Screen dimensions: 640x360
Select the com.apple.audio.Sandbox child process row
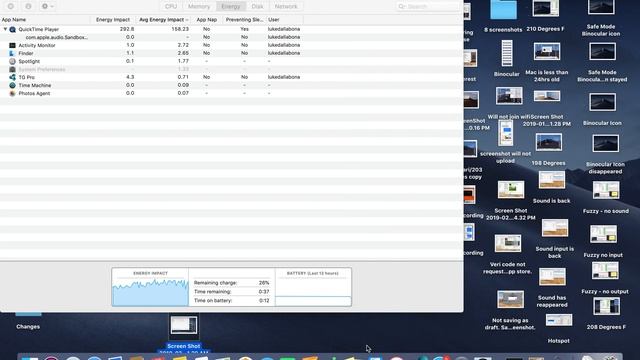coord(231,37)
